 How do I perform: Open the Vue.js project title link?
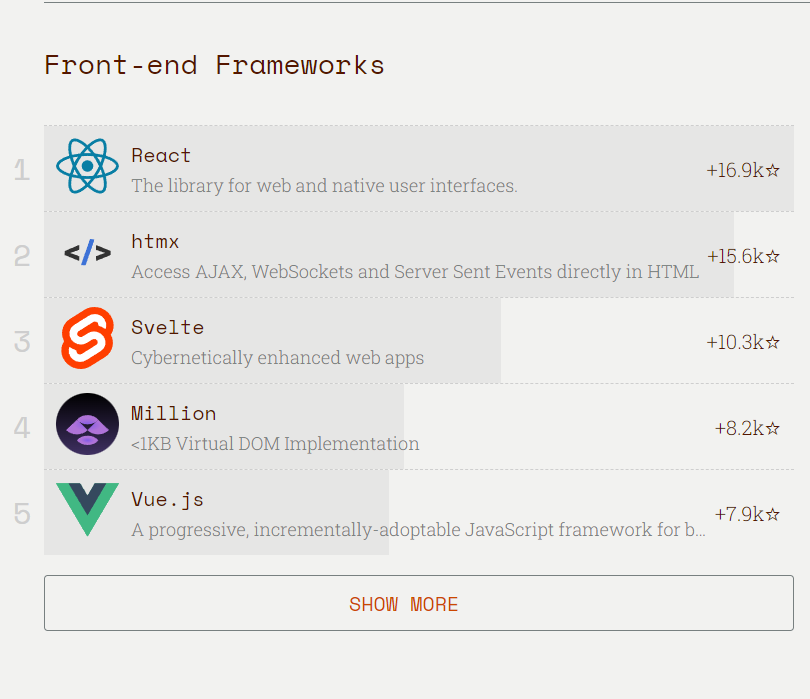pos(167,500)
